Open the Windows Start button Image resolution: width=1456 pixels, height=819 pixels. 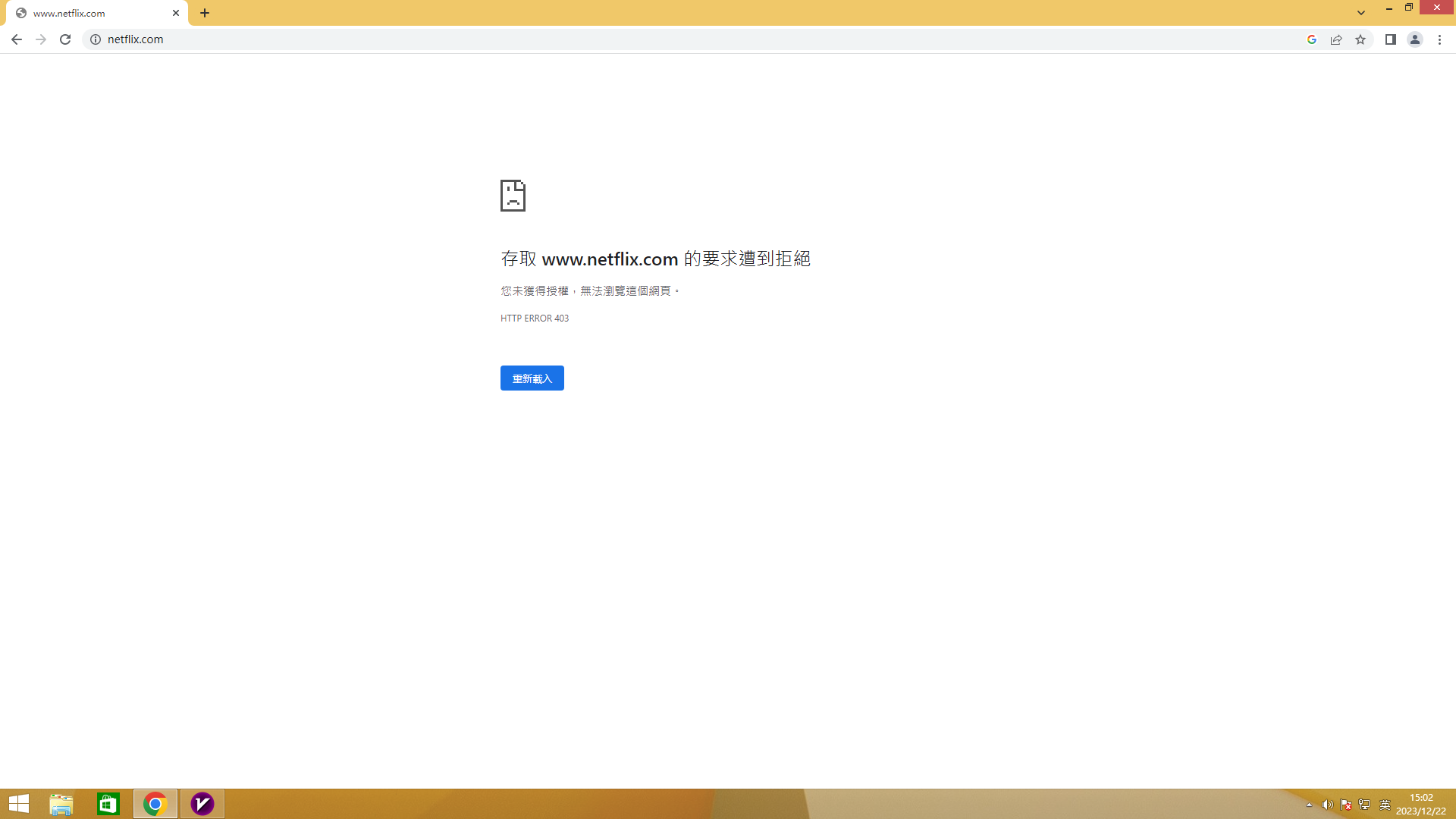coord(19,804)
